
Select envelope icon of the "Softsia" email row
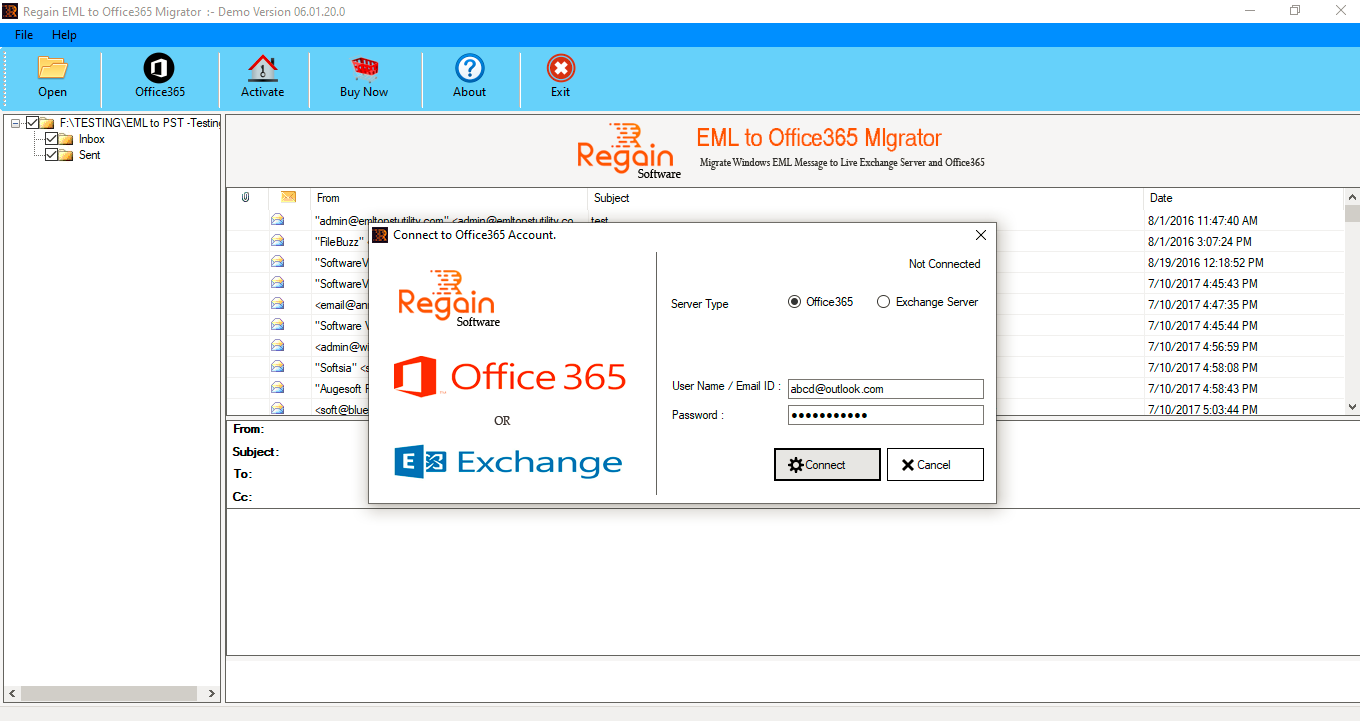pyautogui.click(x=277, y=367)
